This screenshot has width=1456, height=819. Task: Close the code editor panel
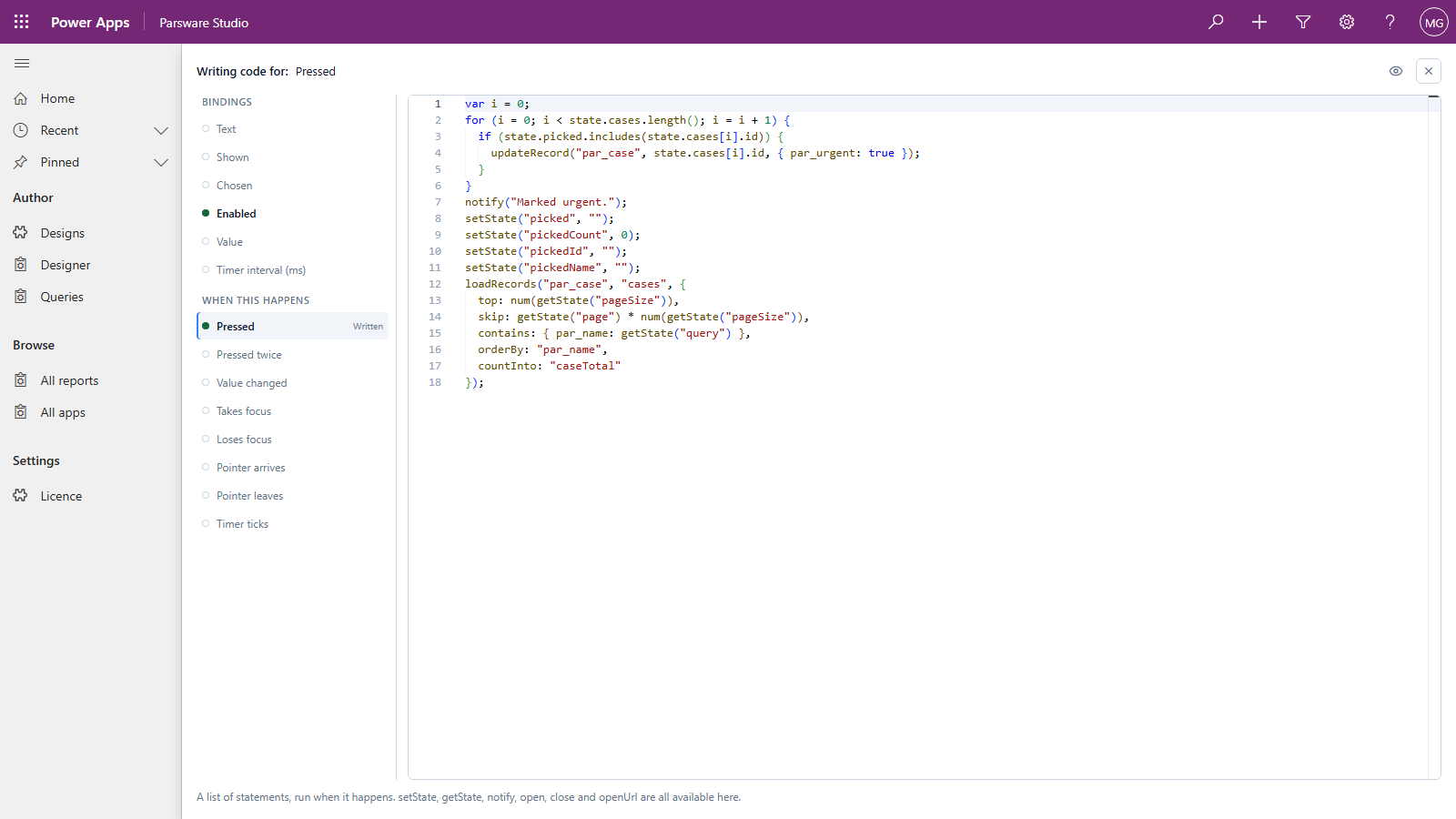1429,71
